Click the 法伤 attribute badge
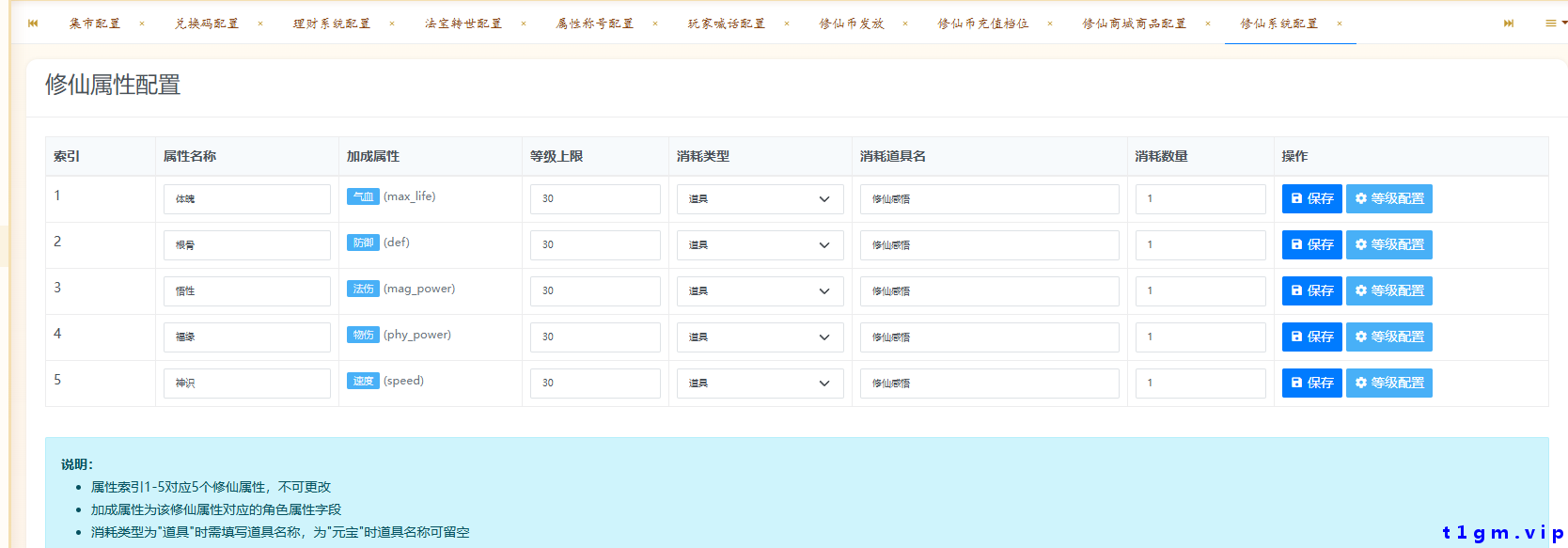The image size is (1568, 548). (363, 289)
